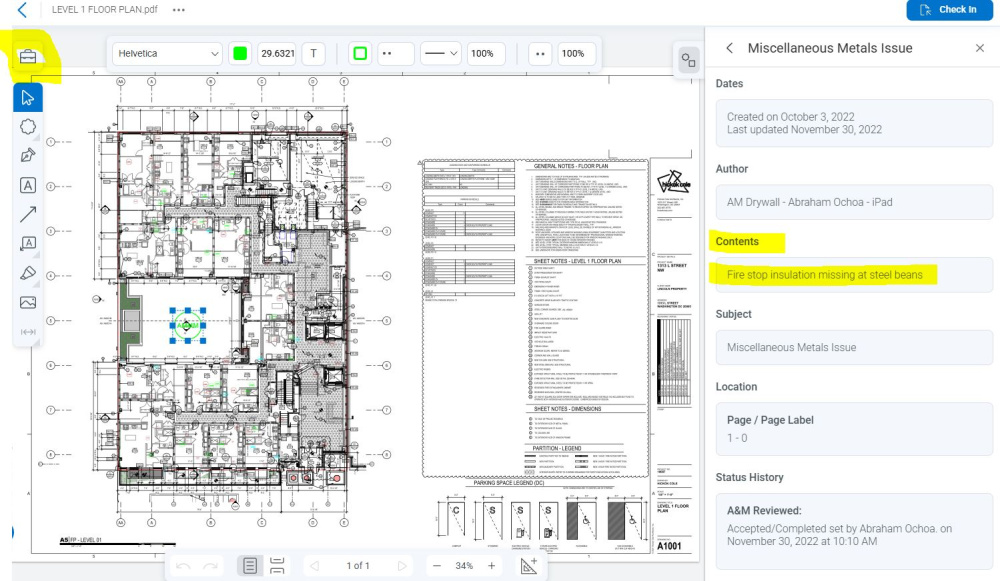
Task: Go to previous page arrow
Action: pos(314,566)
